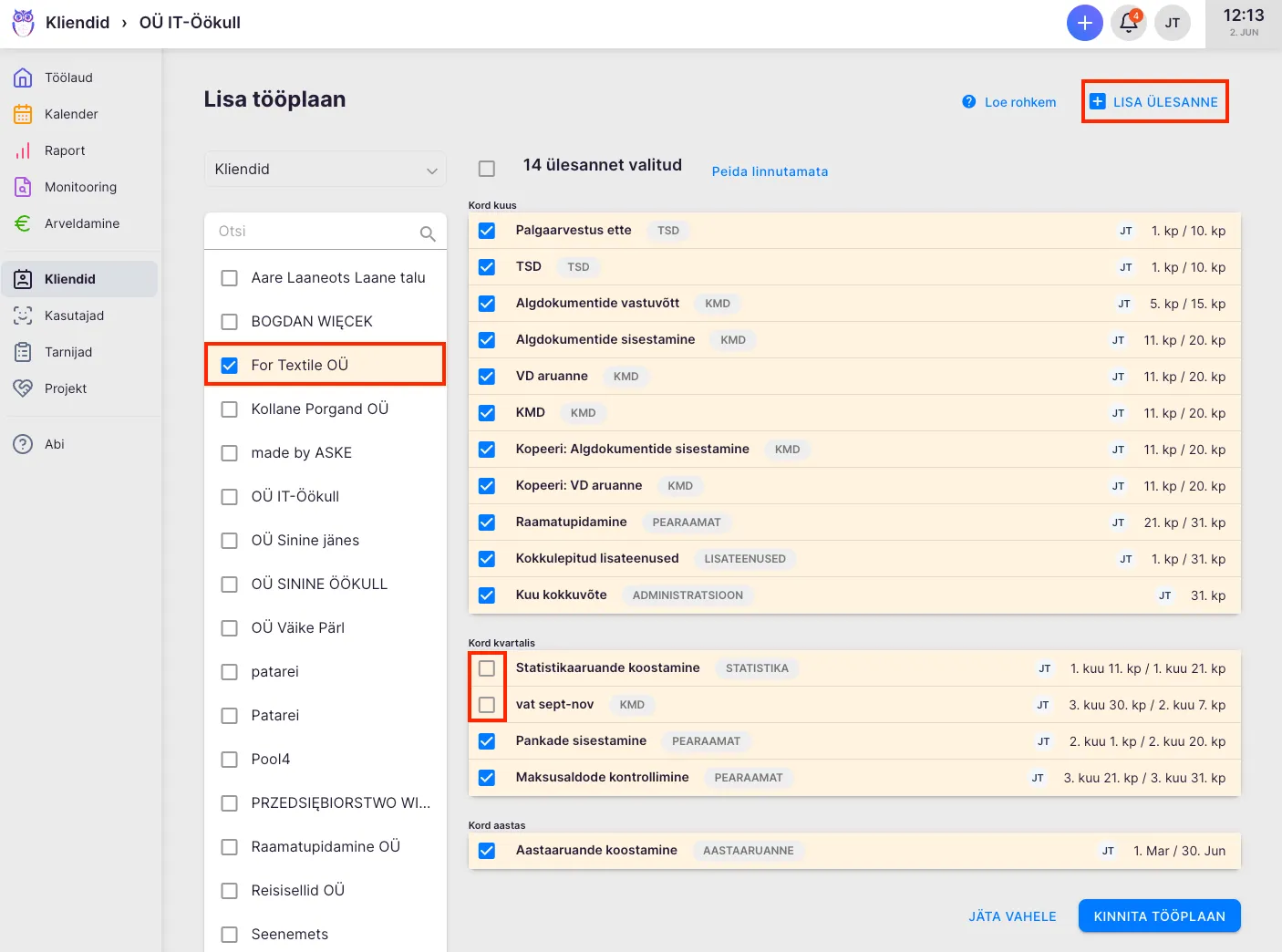Check the Statistikaaruande koostamine task checkbox
The width and height of the screenshot is (1282, 952).
click(487, 668)
